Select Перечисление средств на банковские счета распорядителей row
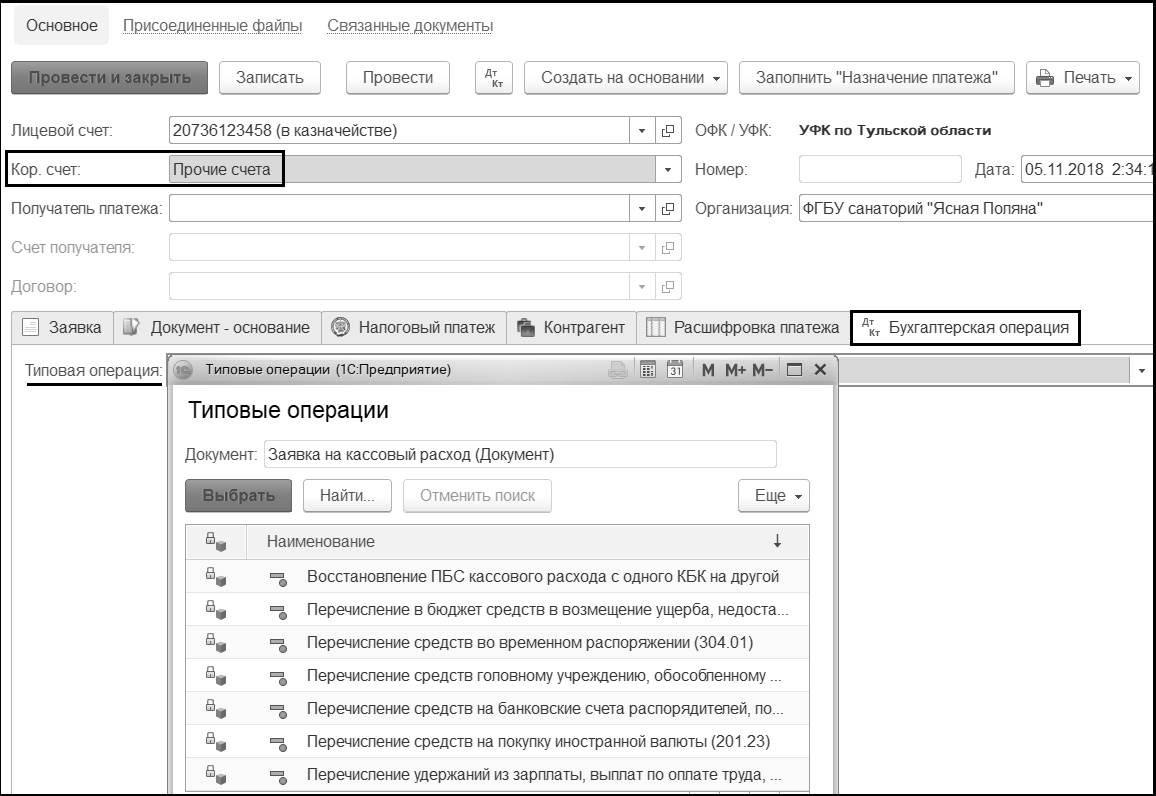Viewport: 1156px width, 796px height. point(498,709)
